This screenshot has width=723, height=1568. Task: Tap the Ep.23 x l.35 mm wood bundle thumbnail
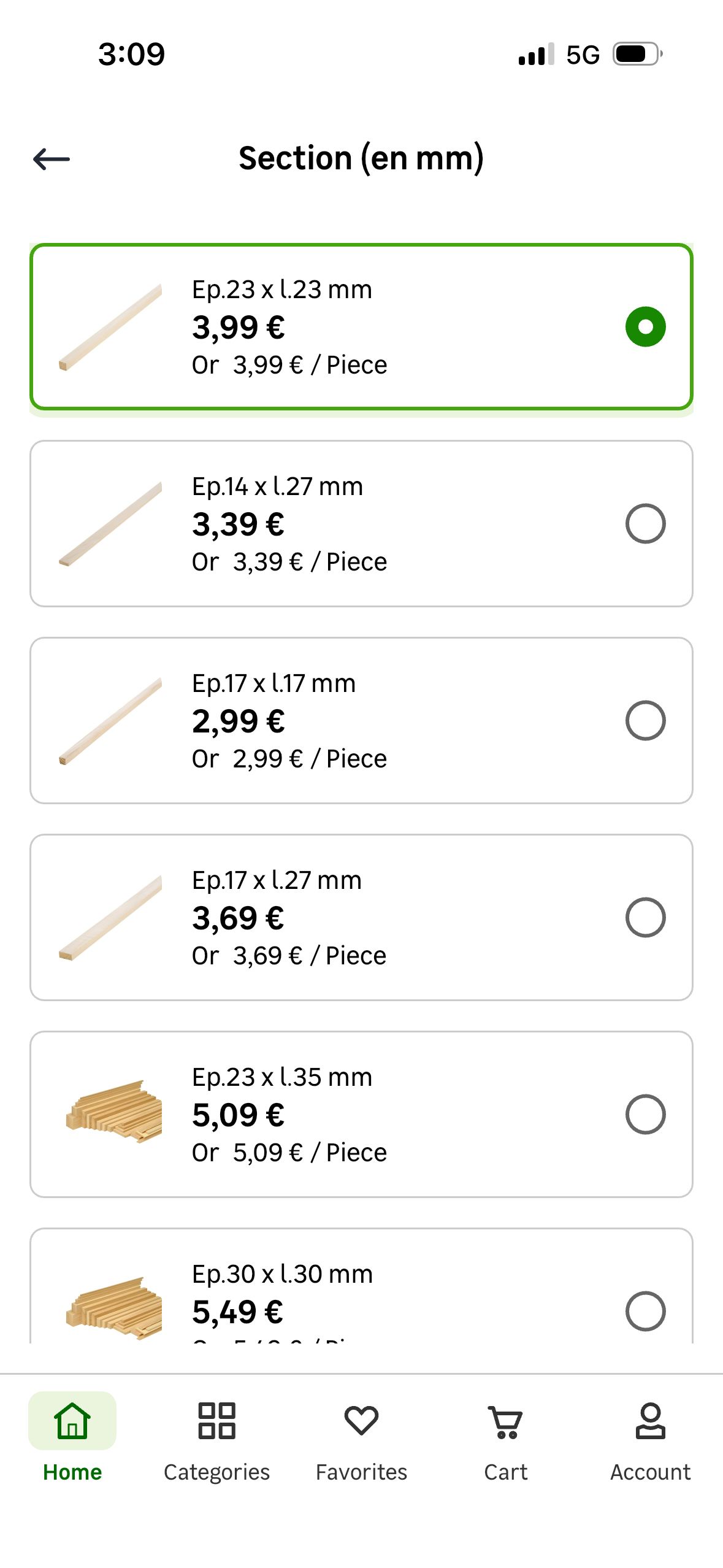tap(114, 1112)
